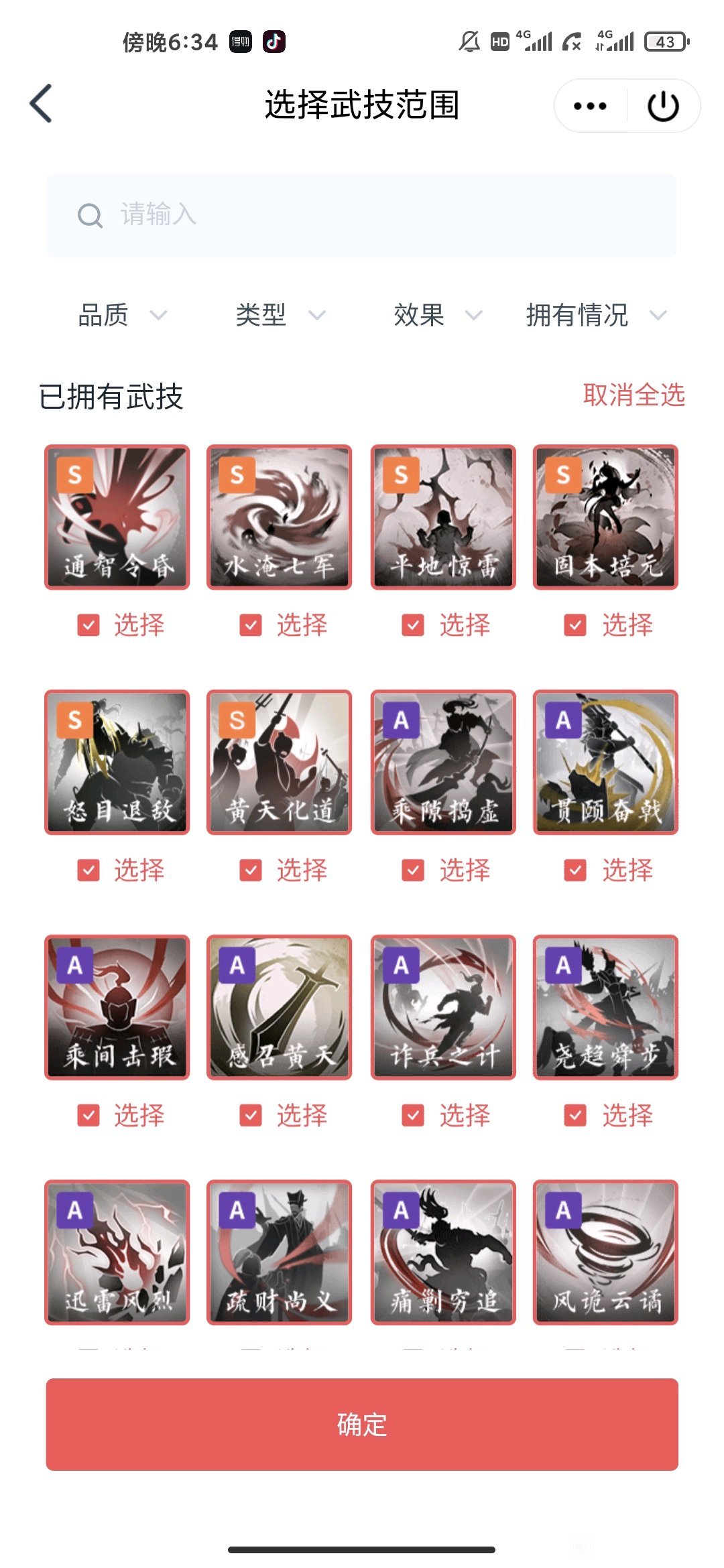Toggle the checkbox under 贯颐奋戟

pyautogui.click(x=575, y=870)
